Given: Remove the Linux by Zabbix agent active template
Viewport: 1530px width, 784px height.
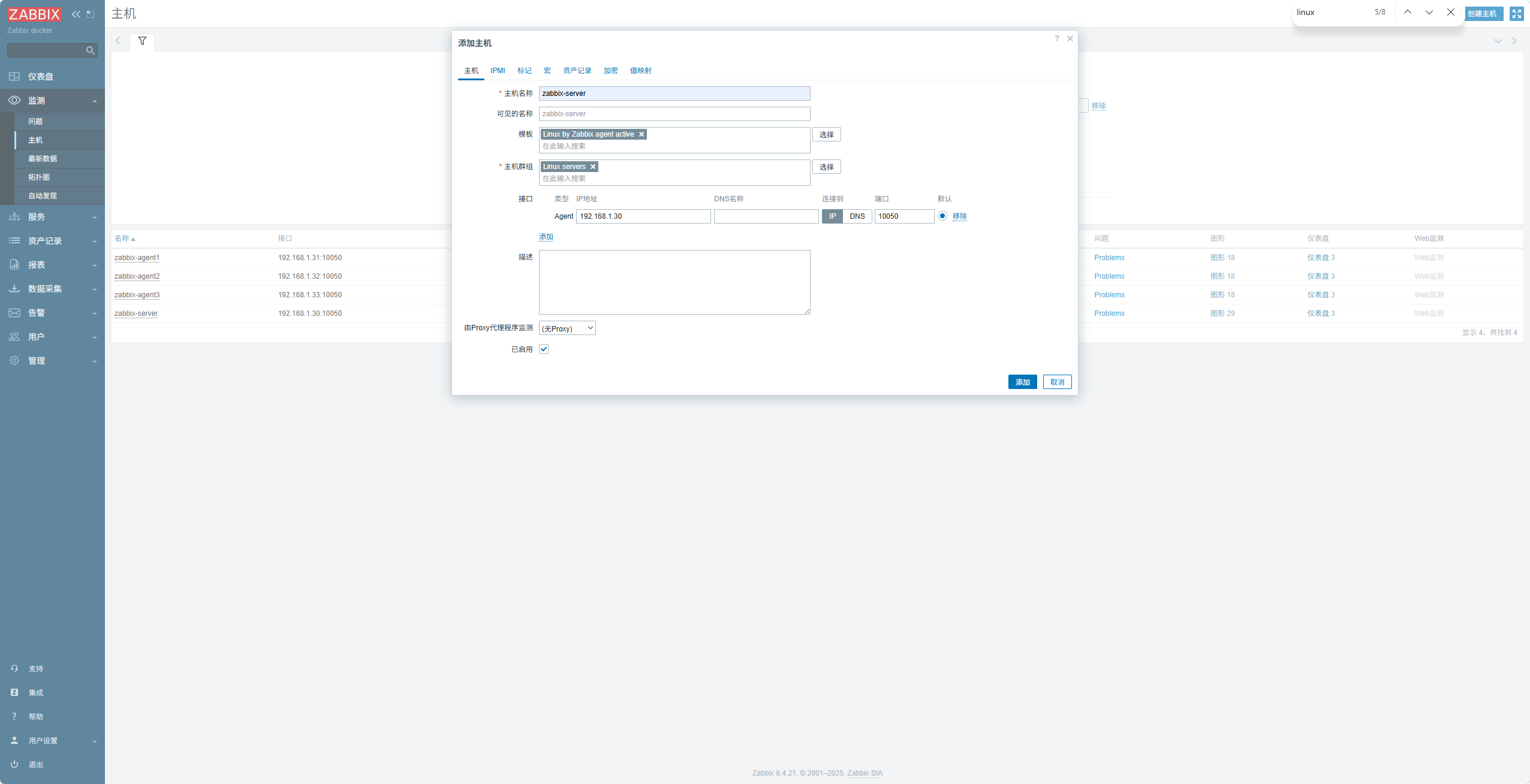Looking at the screenshot, I should point(641,134).
